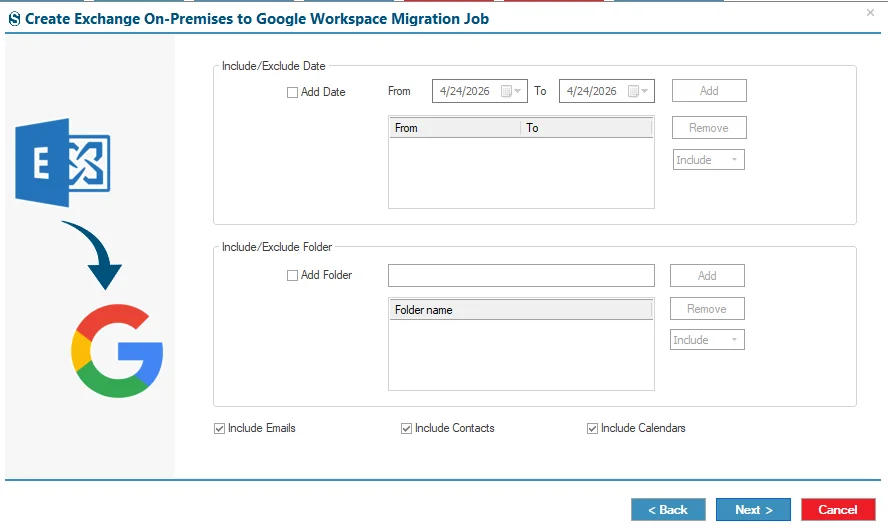Toggle the Include Calendars checkbox
Viewport: 888px width, 531px height.
[x=592, y=429]
